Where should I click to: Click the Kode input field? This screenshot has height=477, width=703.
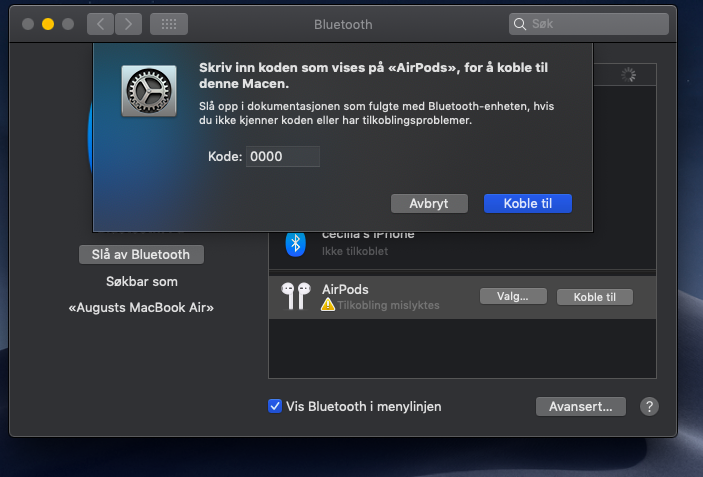(x=282, y=156)
